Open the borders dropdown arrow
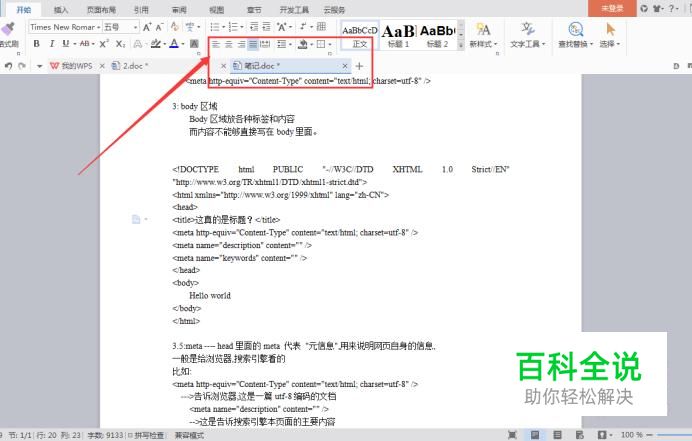The width and height of the screenshot is (692, 441). pos(330,45)
